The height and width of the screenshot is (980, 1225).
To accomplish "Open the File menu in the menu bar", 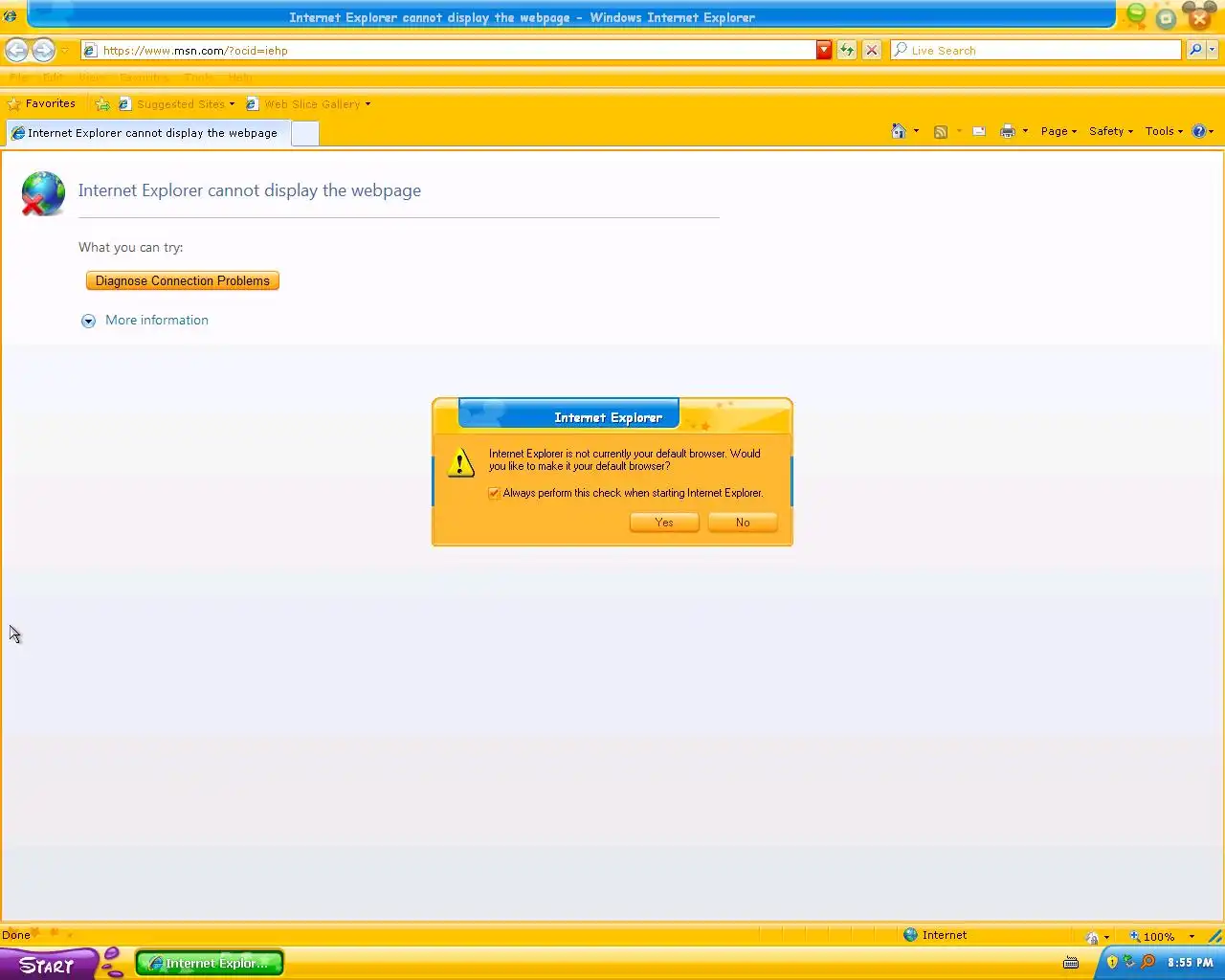I will [20, 78].
